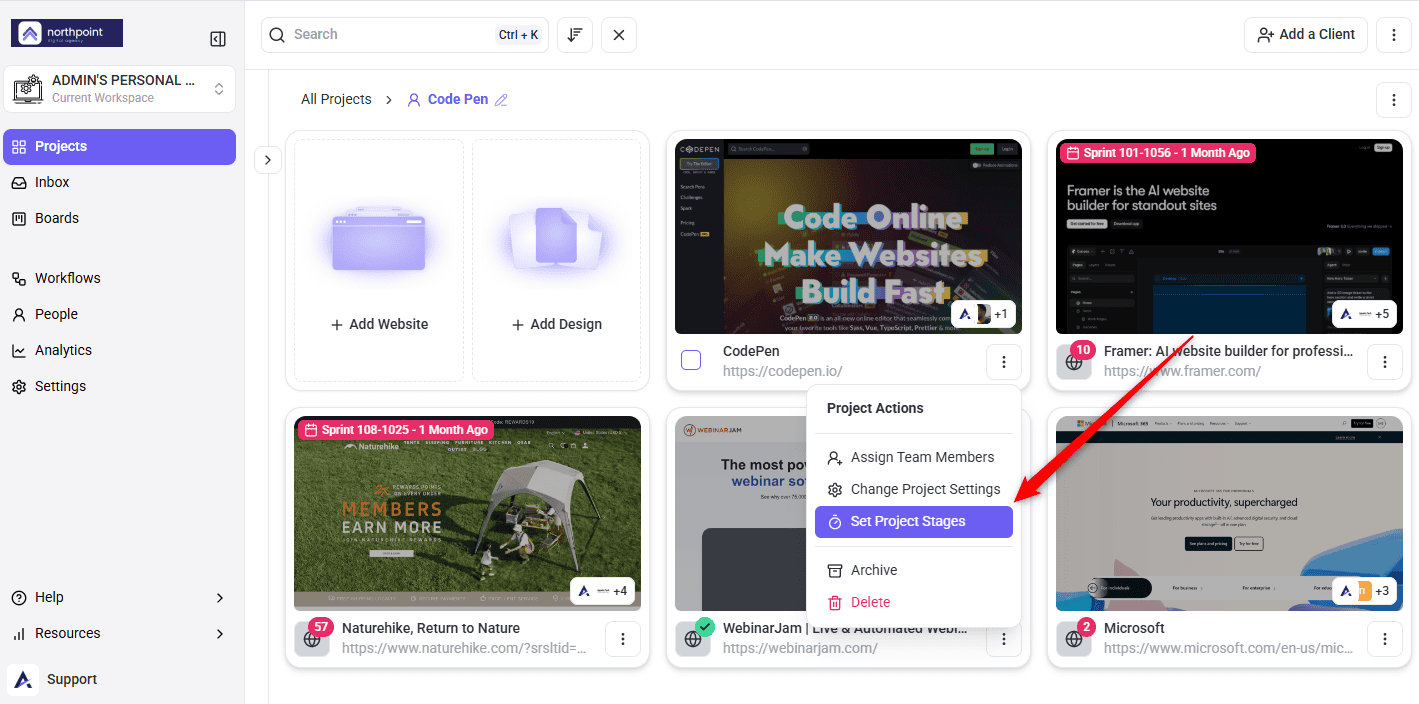
Task: Click the Add Website card
Action: [x=379, y=260]
